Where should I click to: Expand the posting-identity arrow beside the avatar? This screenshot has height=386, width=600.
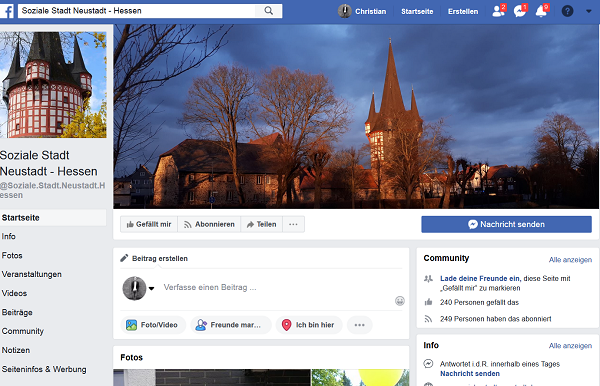(x=152, y=288)
